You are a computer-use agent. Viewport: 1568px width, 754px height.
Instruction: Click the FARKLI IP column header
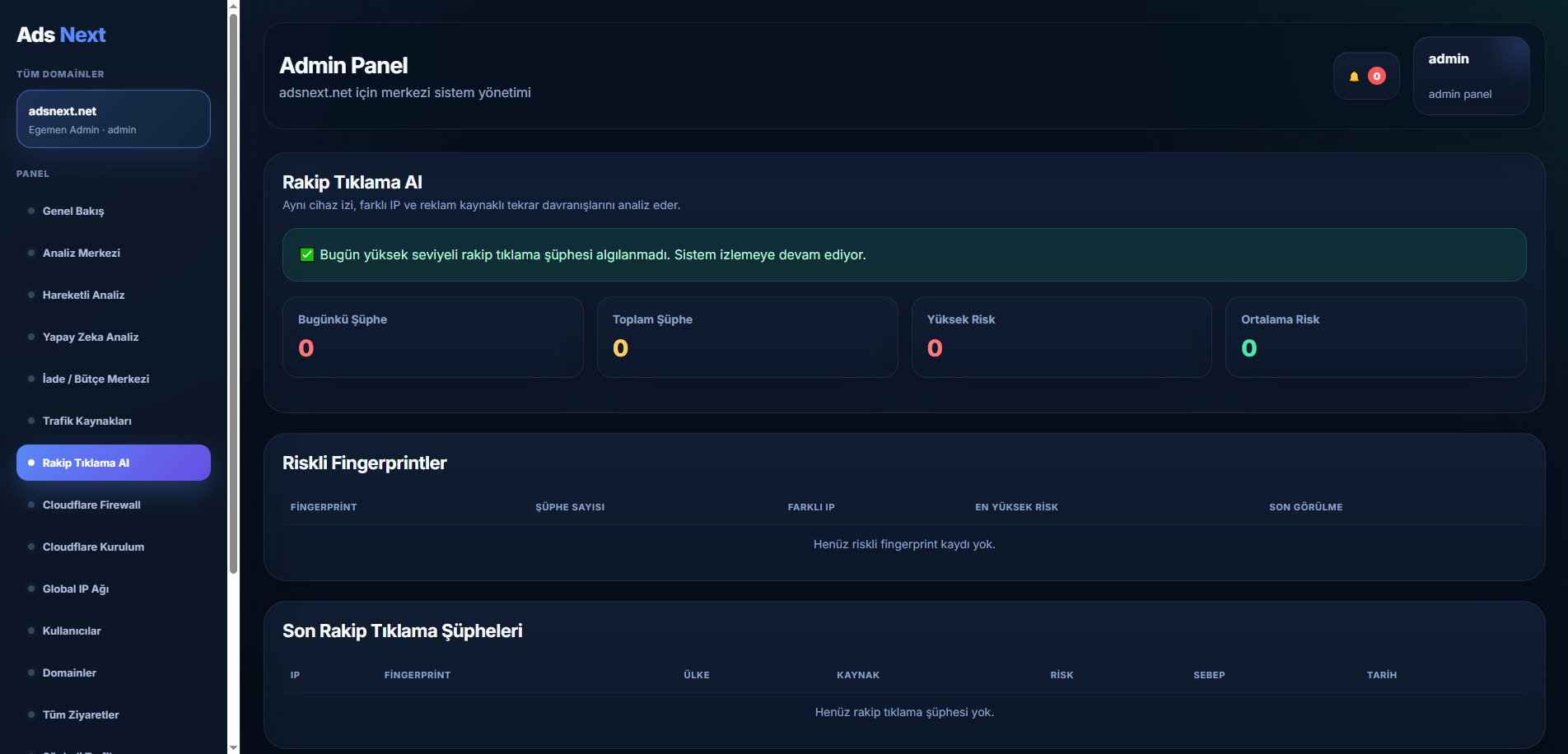click(811, 507)
